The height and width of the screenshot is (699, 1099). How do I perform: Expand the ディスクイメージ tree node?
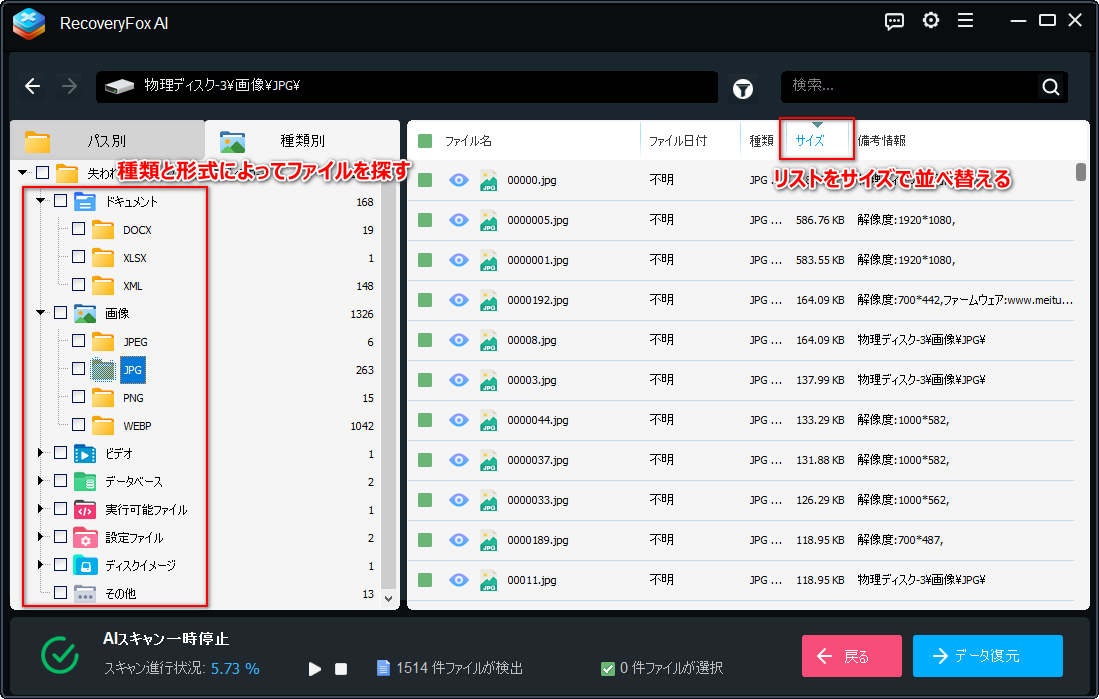point(41,565)
